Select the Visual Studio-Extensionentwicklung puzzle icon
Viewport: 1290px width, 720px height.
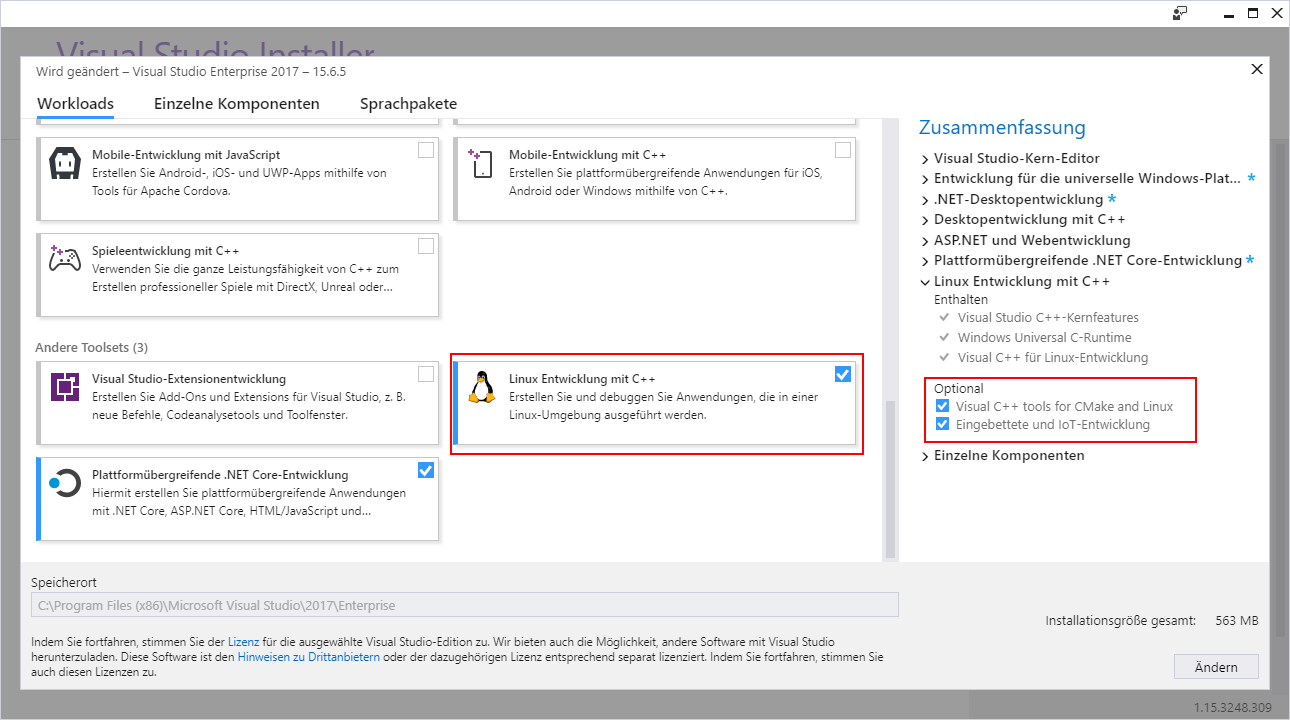(x=65, y=385)
